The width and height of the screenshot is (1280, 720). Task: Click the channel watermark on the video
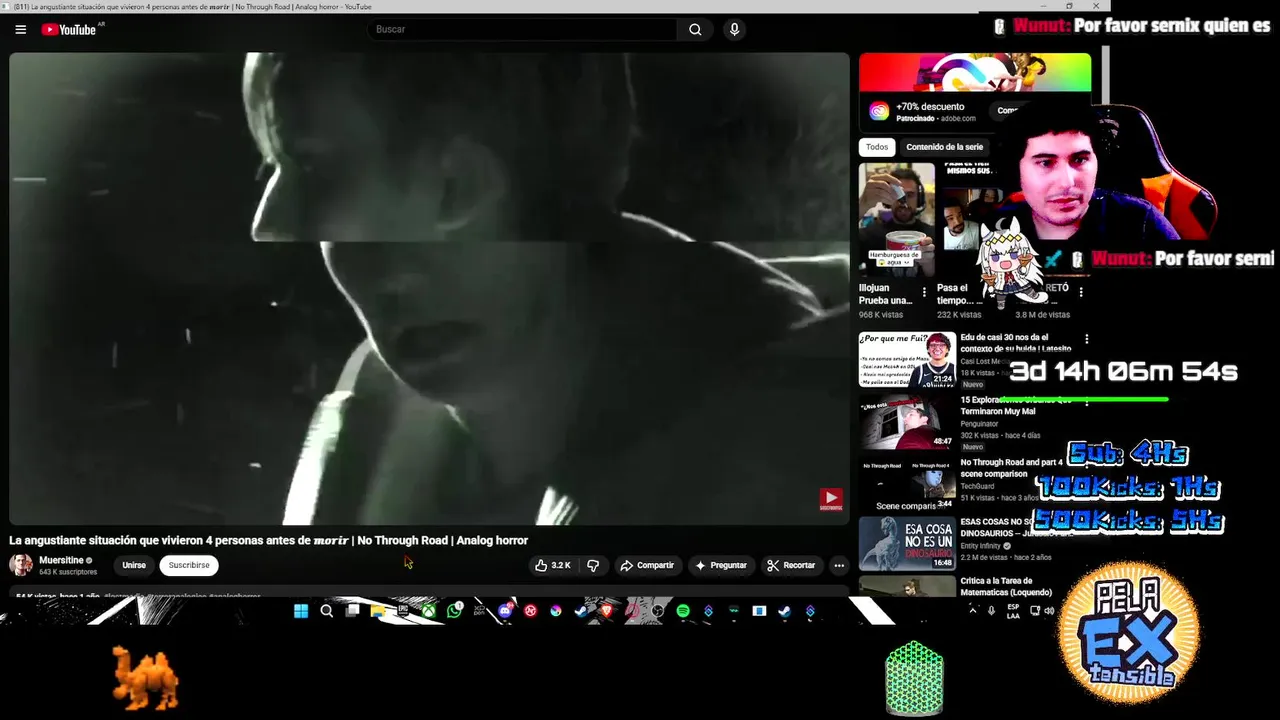(x=831, y=499)
